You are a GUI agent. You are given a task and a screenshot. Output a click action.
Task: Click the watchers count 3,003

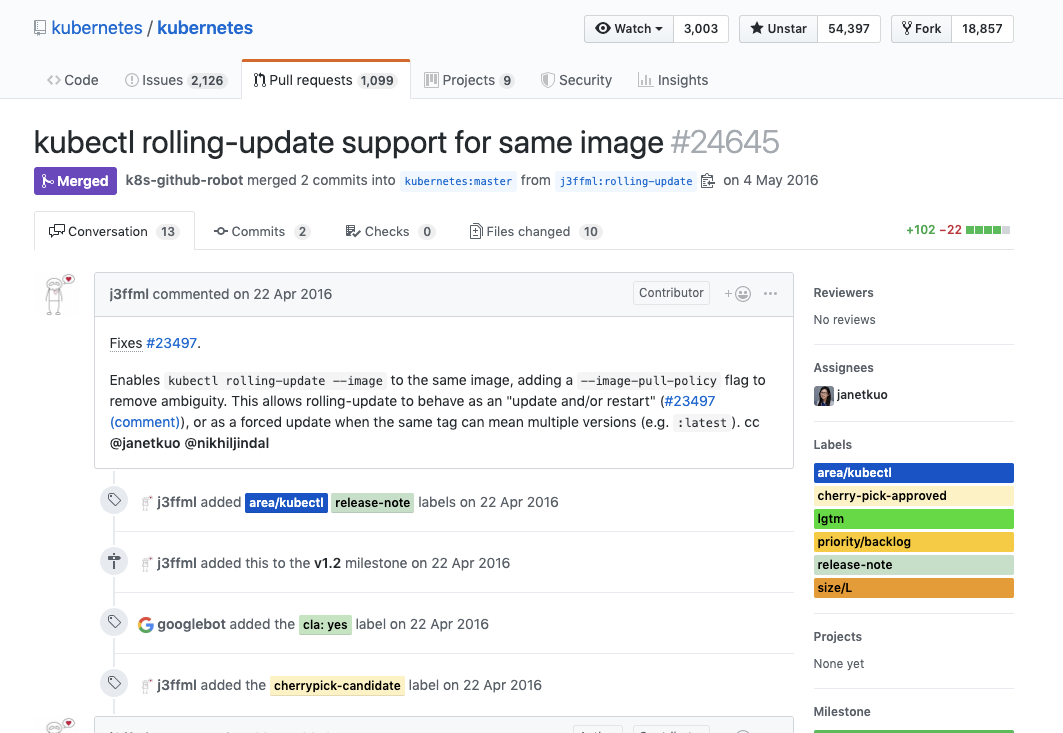[x=701, y=28]
